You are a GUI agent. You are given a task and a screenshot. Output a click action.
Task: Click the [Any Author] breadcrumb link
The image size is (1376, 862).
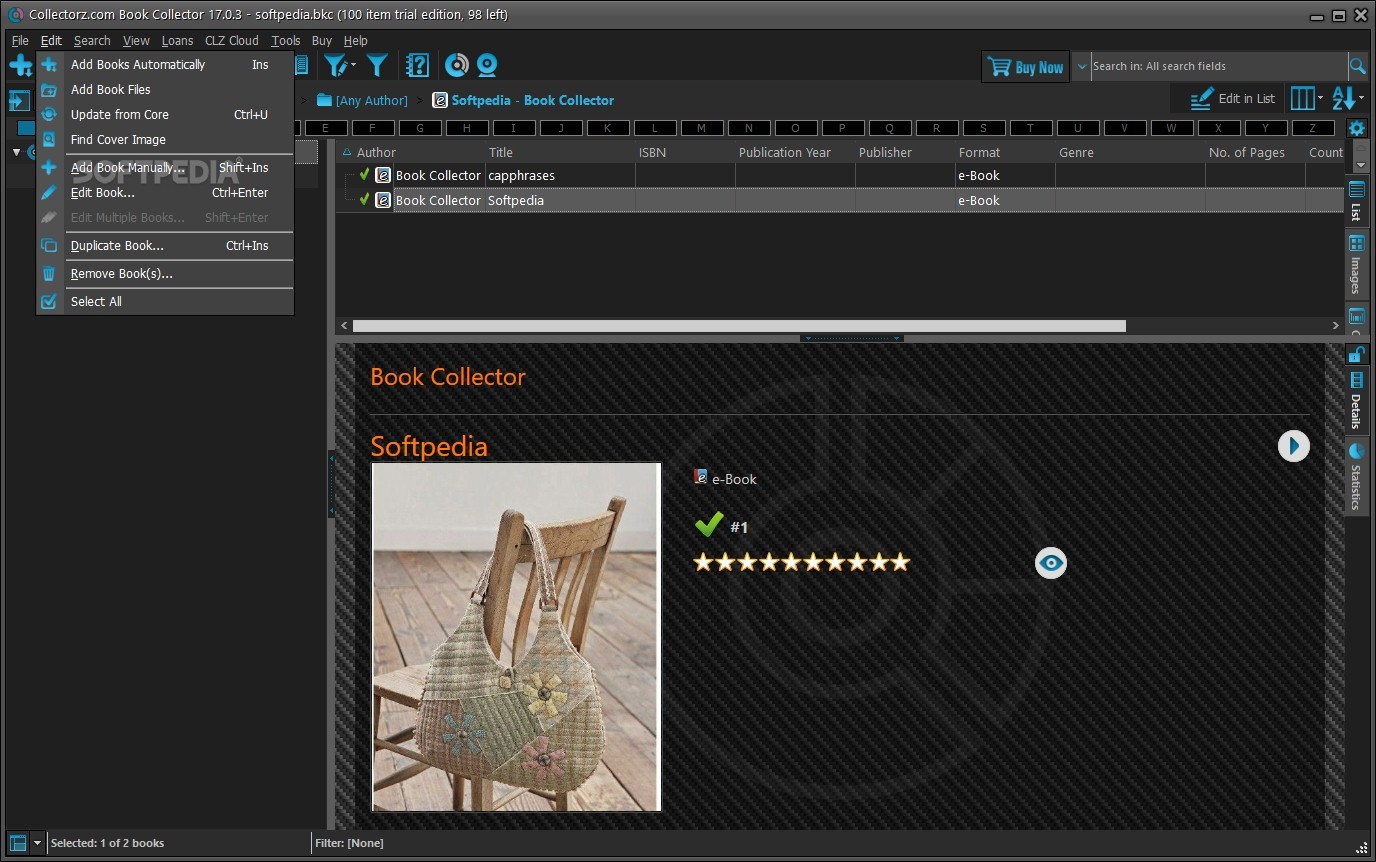tap(372, 100)
